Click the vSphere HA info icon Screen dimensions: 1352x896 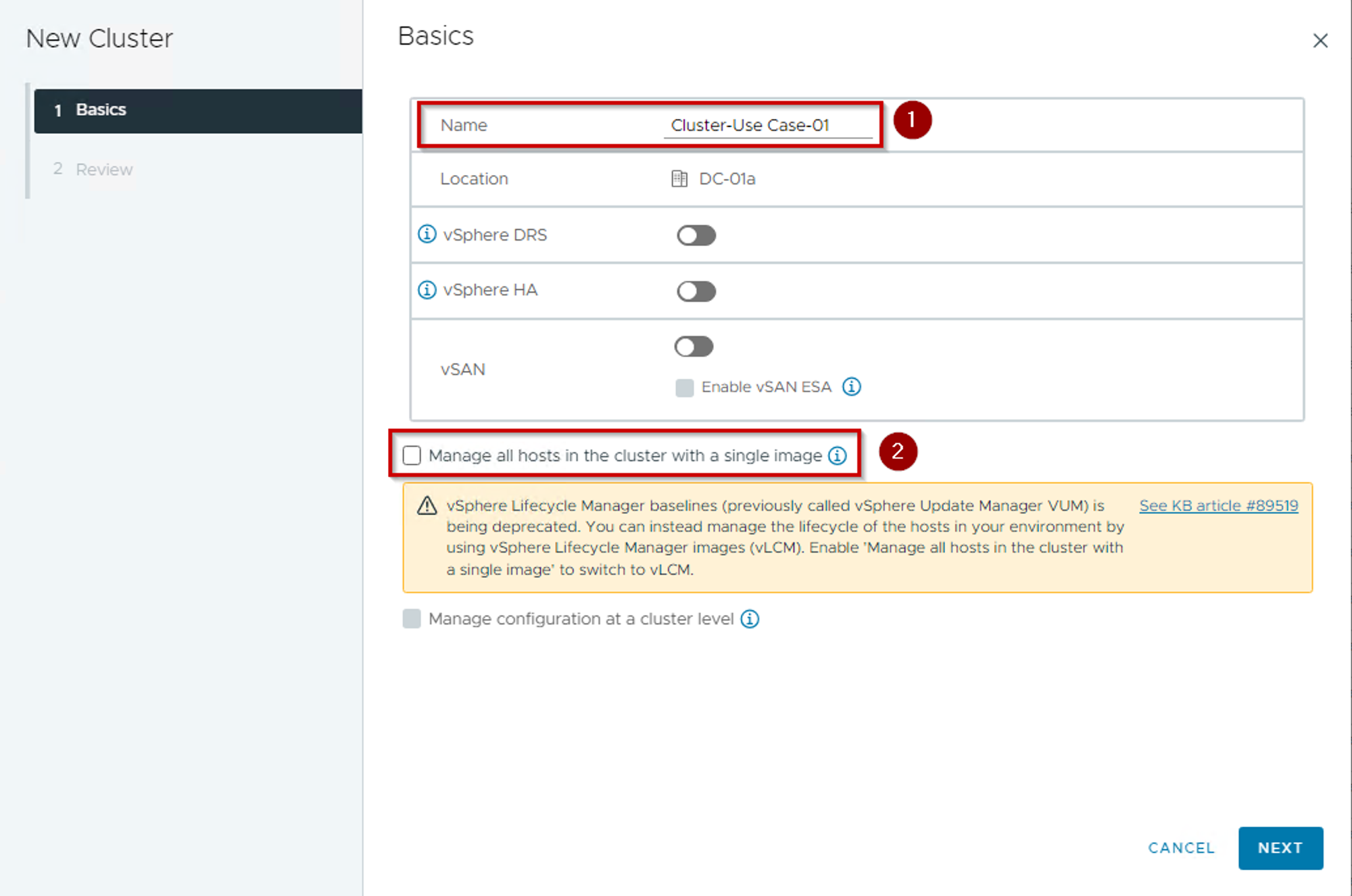[427, 290]
